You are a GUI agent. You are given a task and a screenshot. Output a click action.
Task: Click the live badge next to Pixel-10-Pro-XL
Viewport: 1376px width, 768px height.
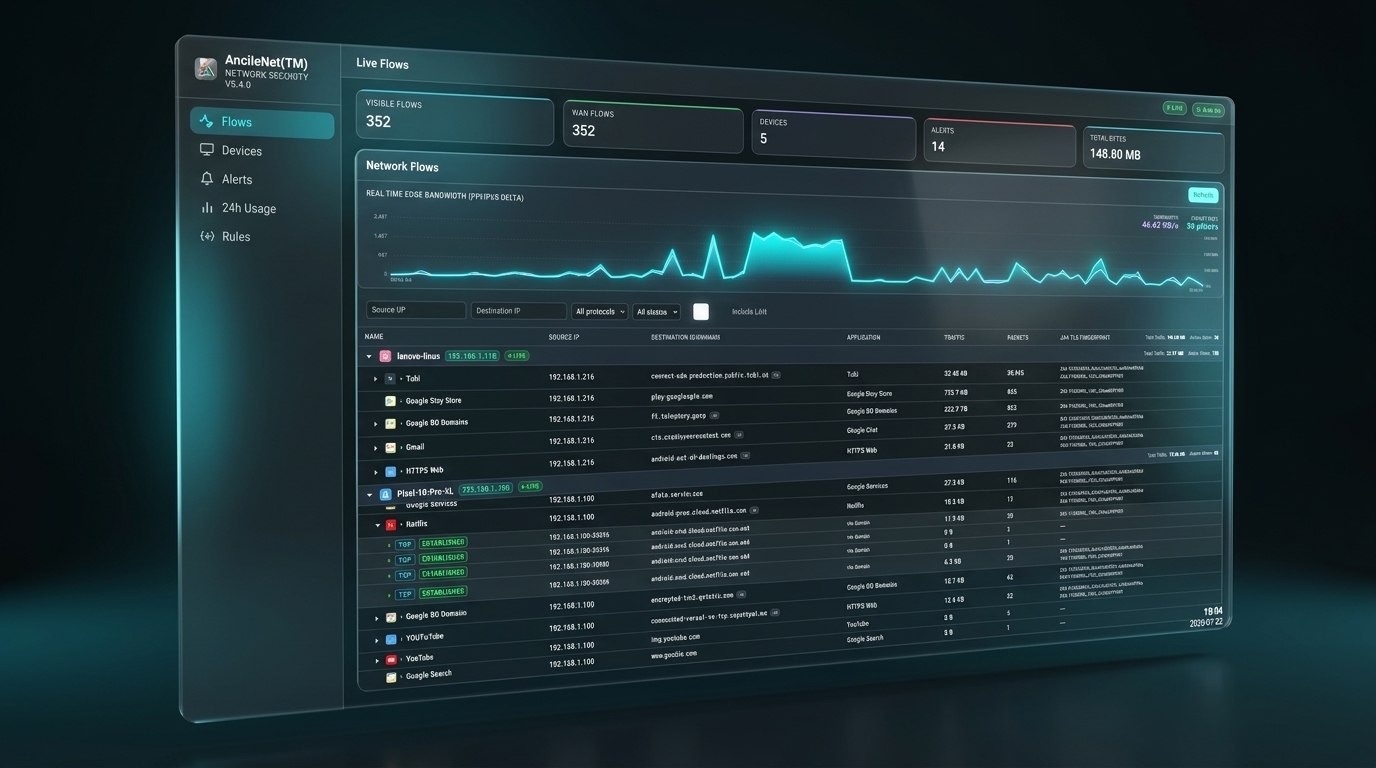[x=530, y=487]
